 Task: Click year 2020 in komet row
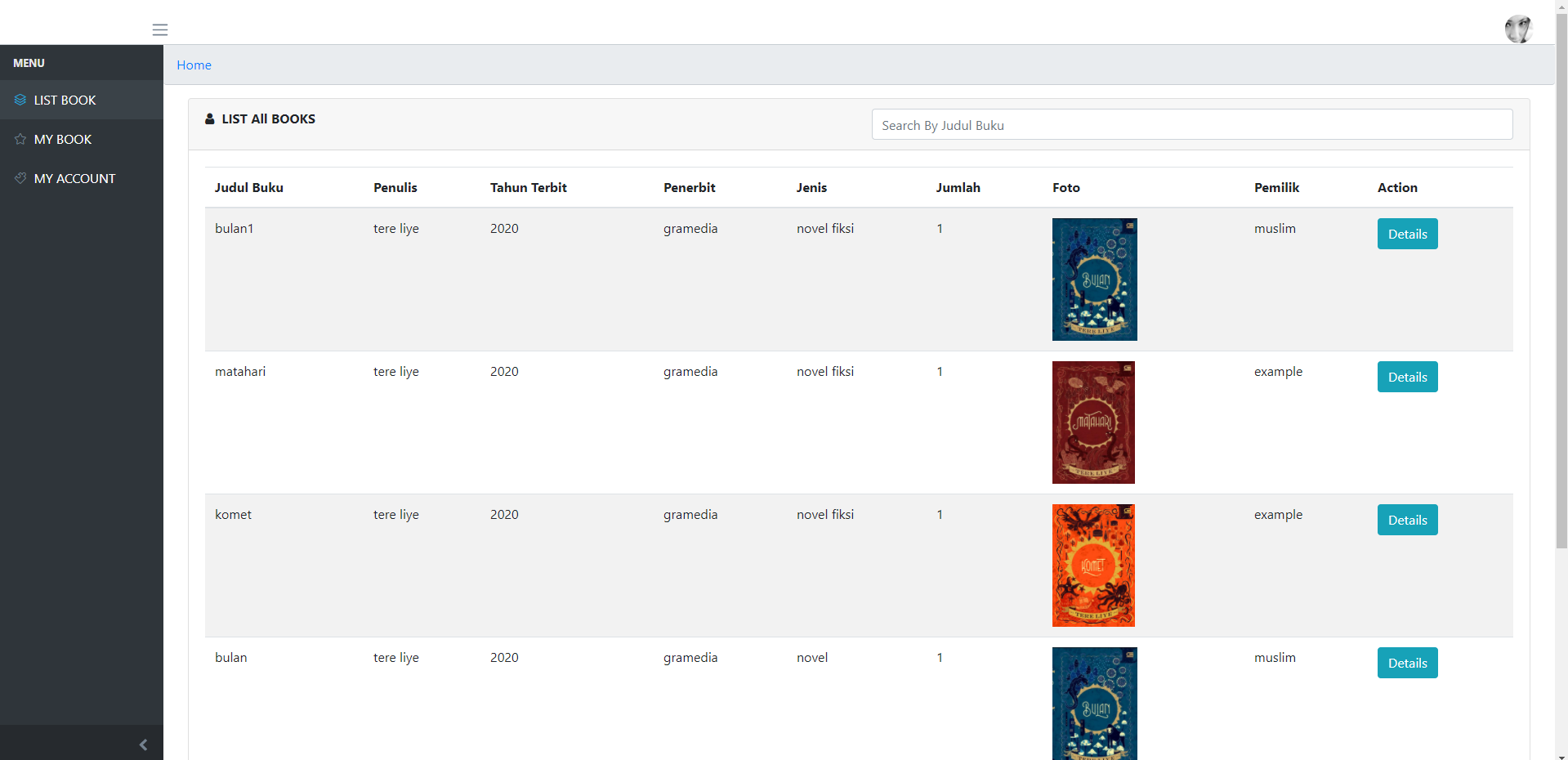[x=504, y=514]
